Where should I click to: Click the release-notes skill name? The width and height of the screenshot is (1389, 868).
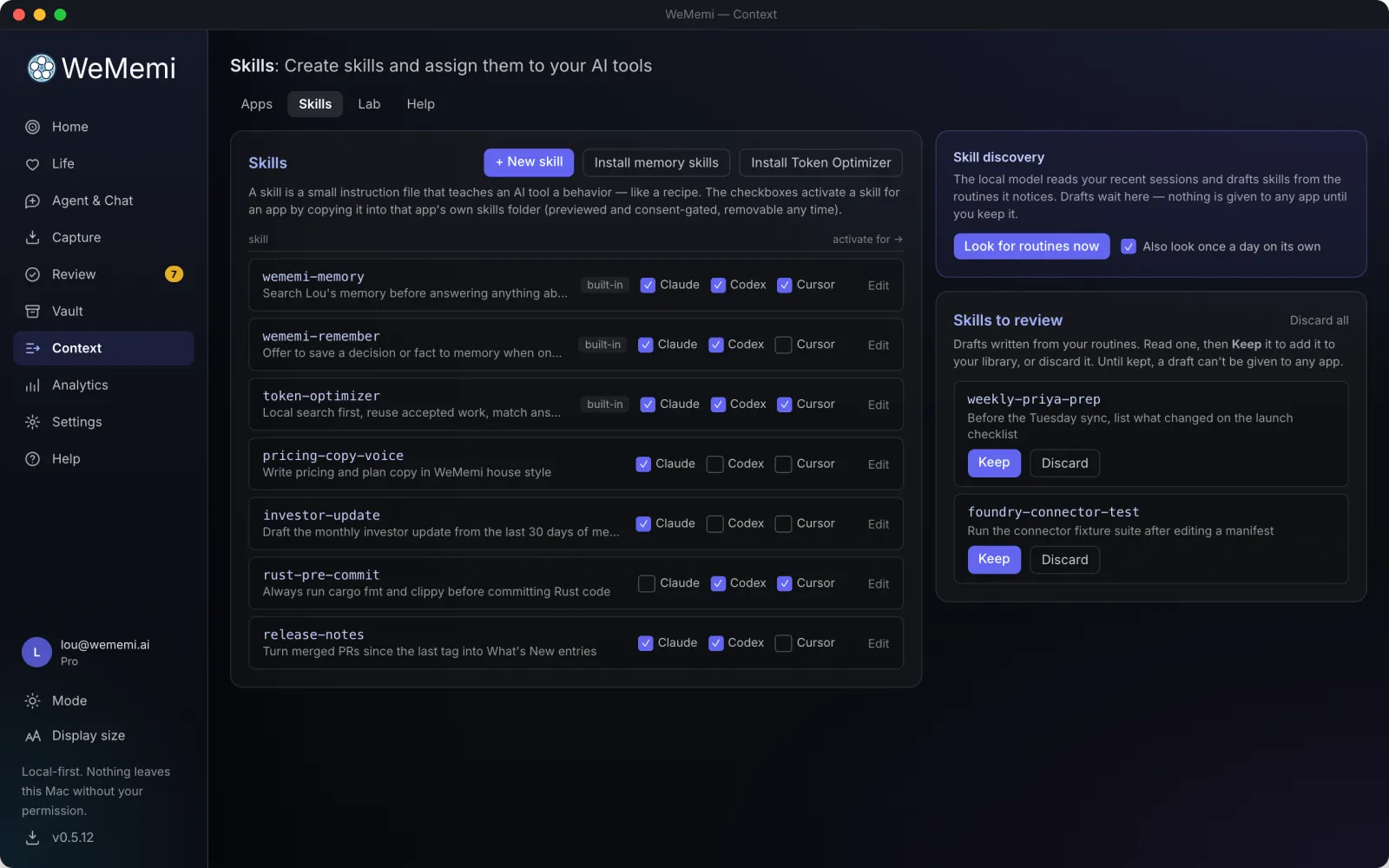click(x=313, y=635)
